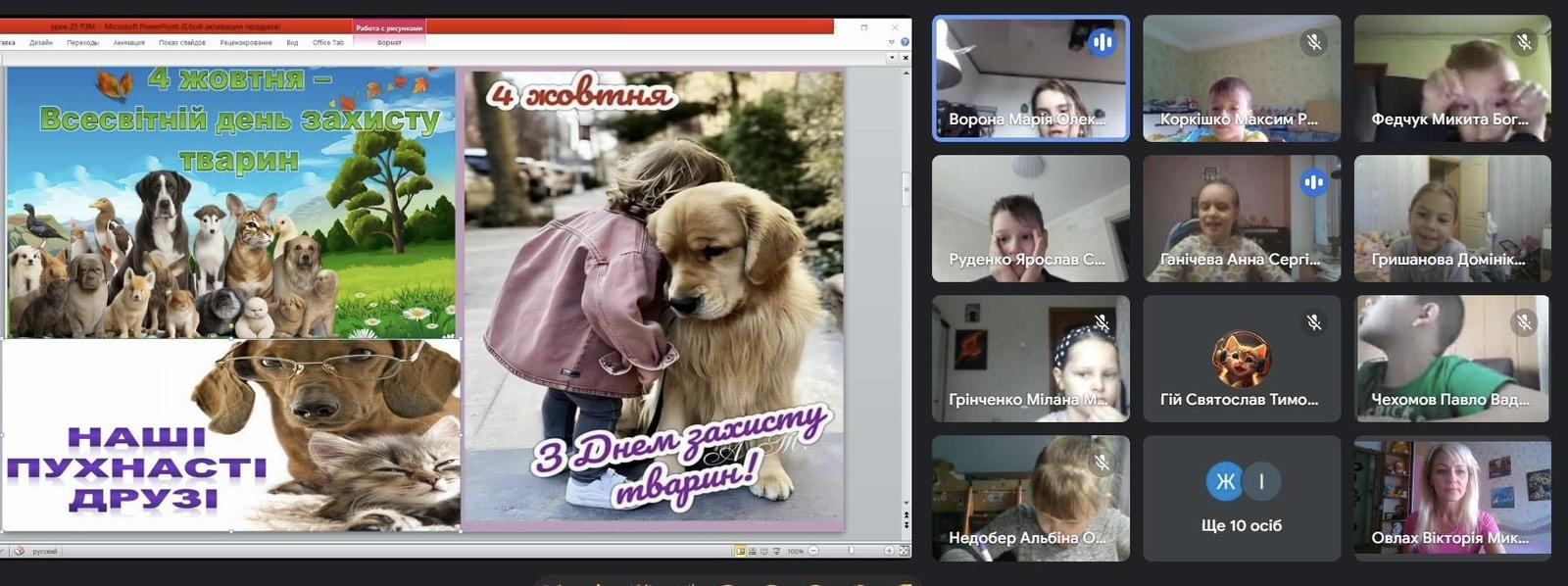The height and width of the screenshot is (586, 1568).
Task: Open the Показ слайдов ribbon tab
Action: coord(182,43)
